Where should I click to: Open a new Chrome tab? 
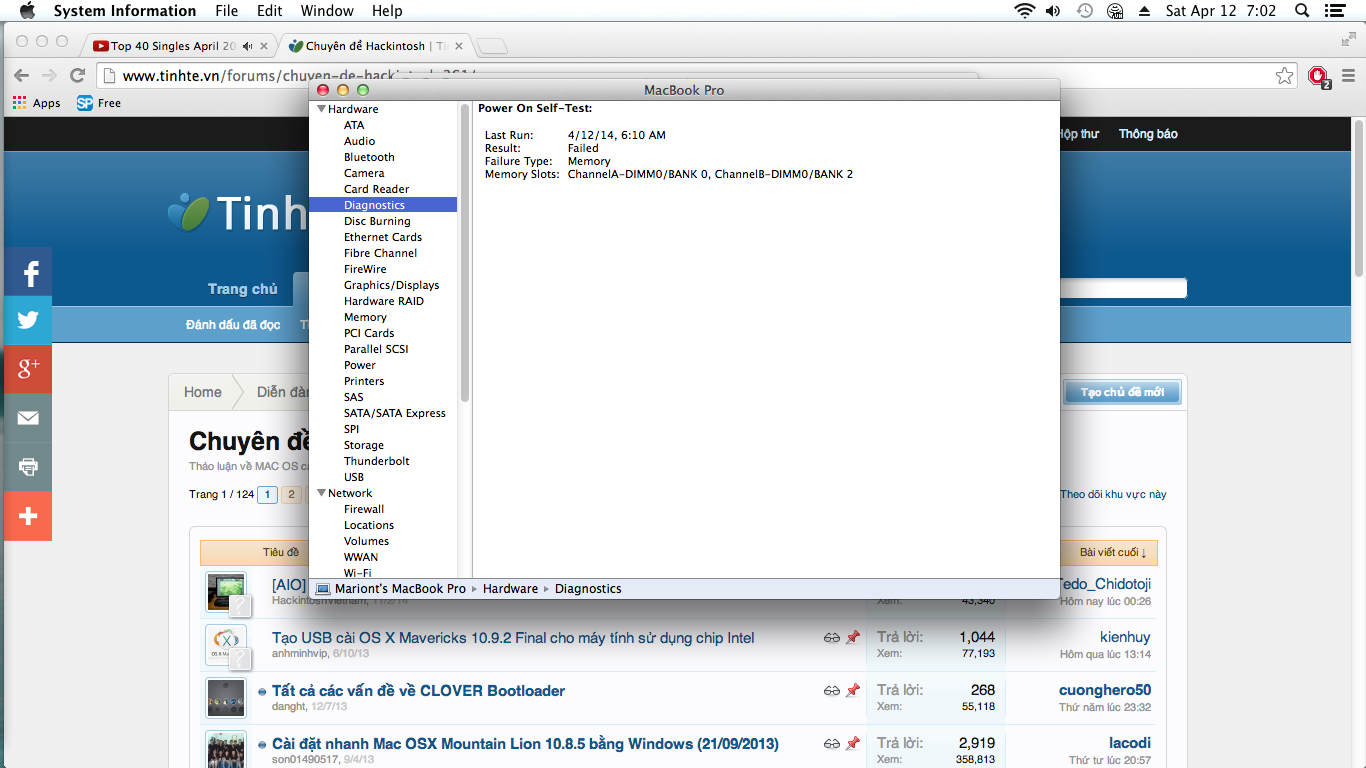click(x=491, y=46)
